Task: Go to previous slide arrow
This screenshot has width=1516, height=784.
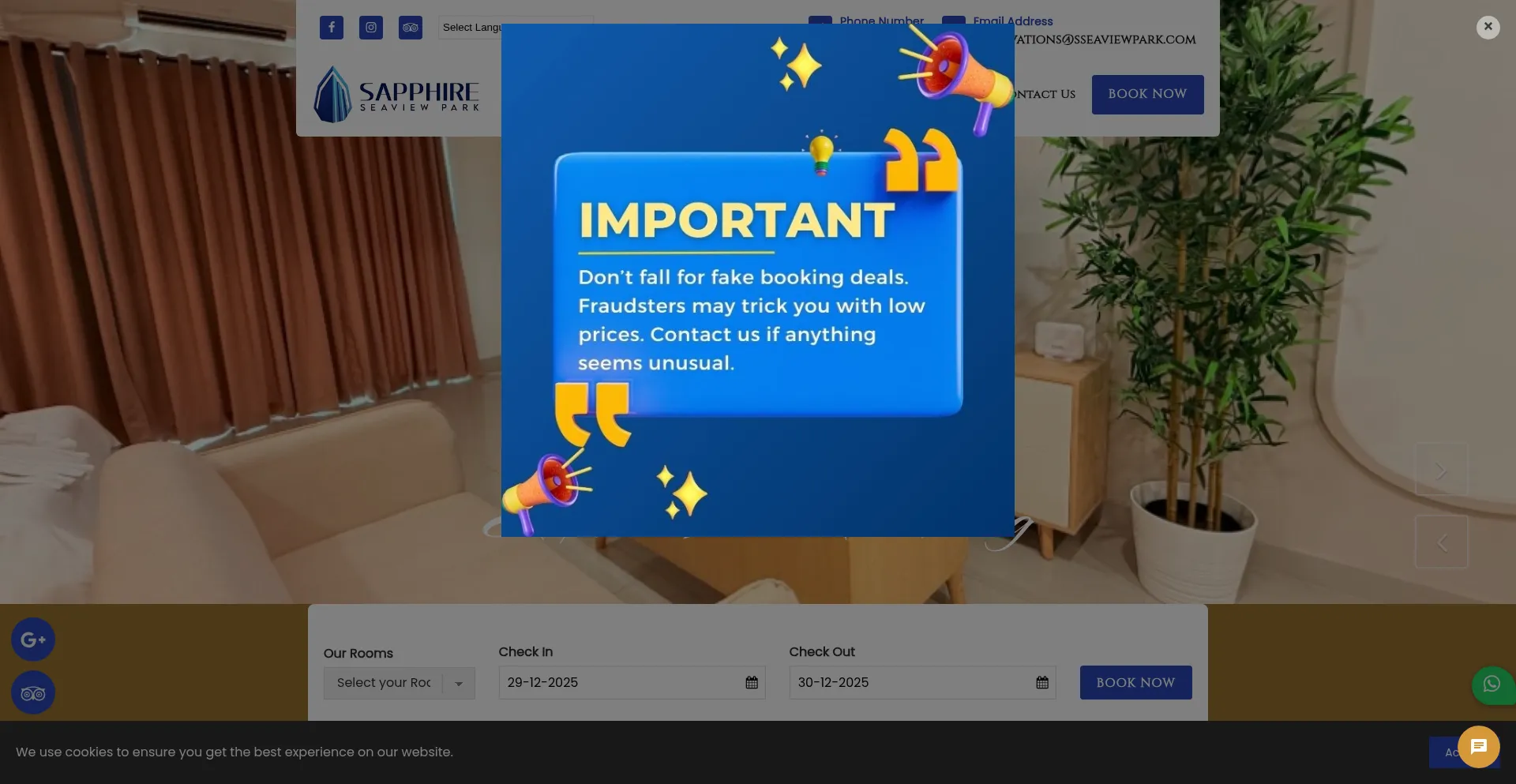Action: tap(1442, 542)
